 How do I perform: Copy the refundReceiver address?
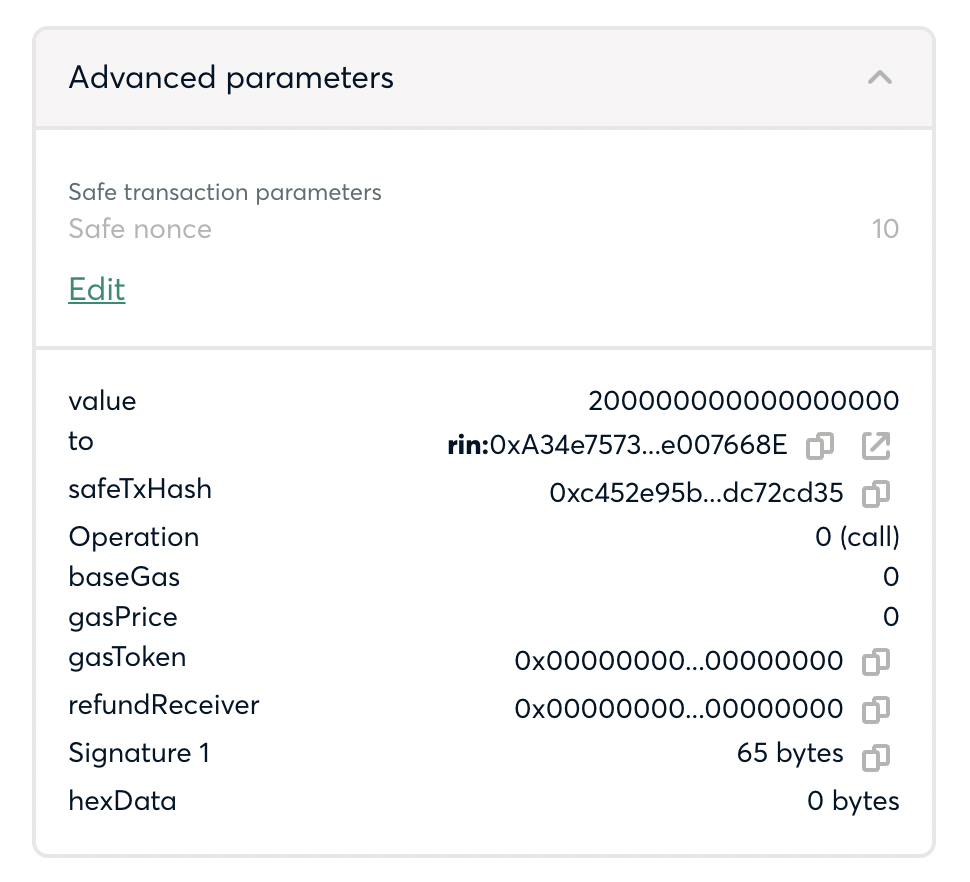876,709
